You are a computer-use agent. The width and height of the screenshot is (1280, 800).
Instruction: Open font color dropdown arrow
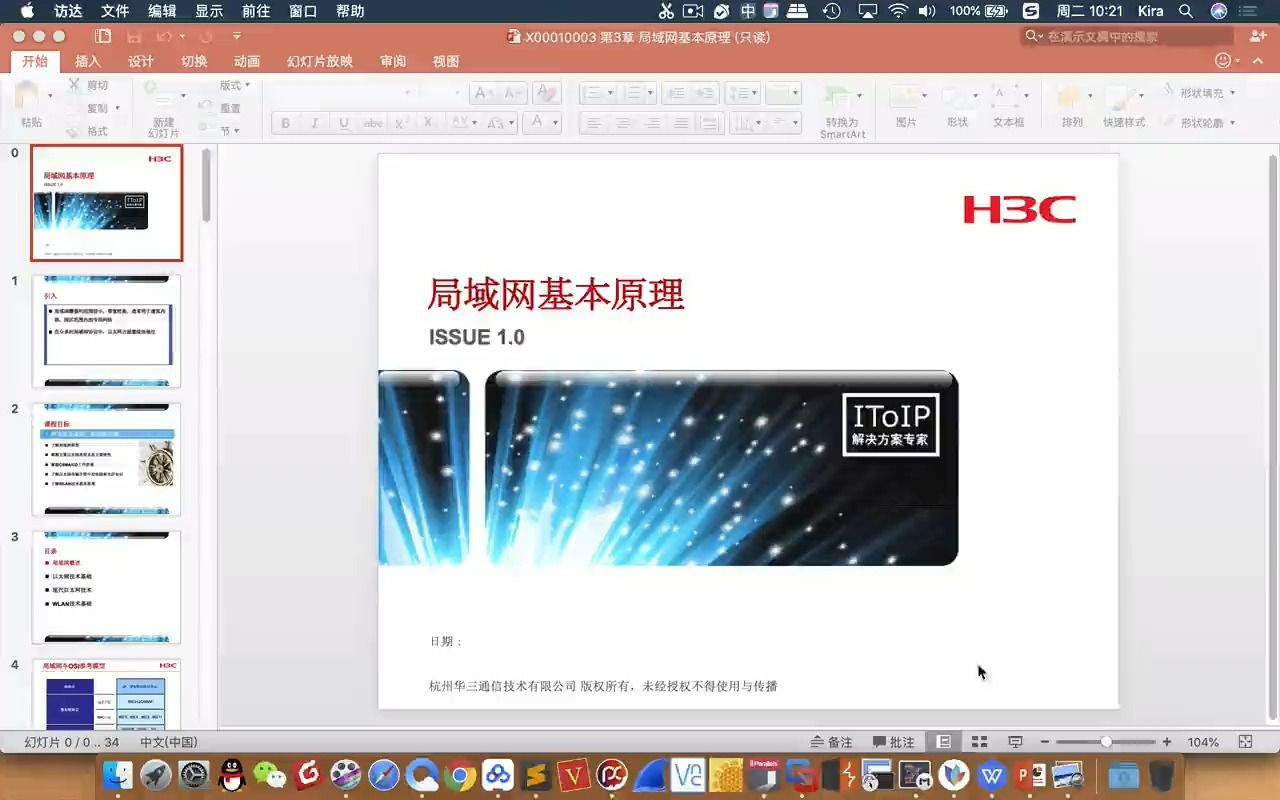click(x=556, y=123)
